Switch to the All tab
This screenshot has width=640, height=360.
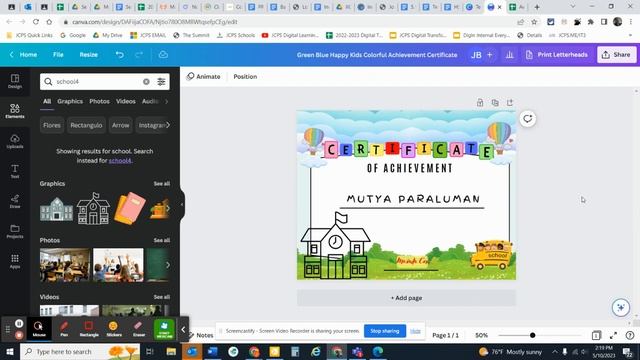point(47,101)
